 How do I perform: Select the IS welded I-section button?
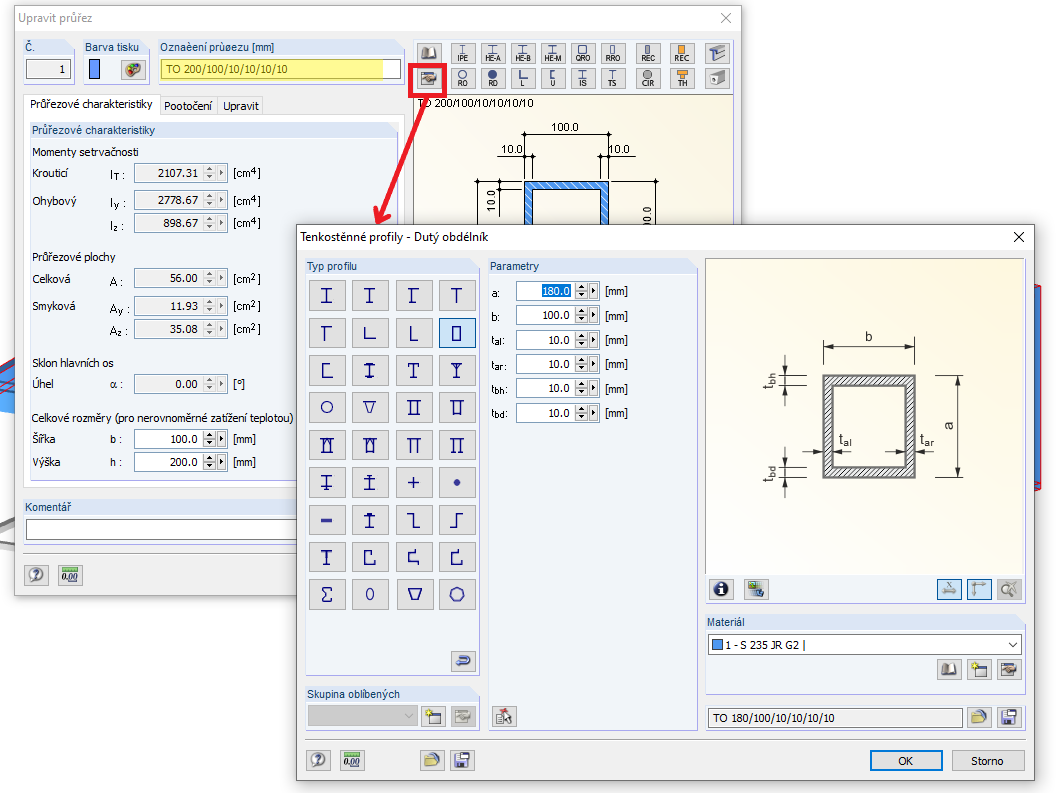click(583, 78)
